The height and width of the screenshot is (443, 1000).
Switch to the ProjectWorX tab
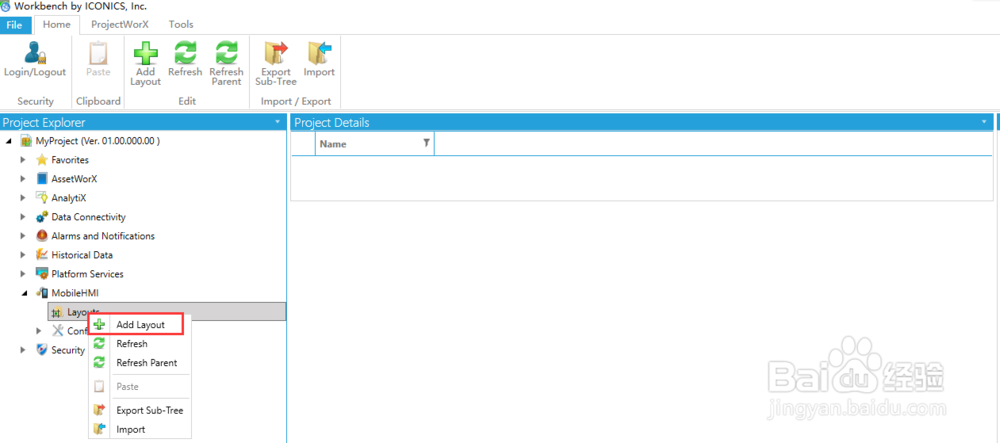pos(119,25)
